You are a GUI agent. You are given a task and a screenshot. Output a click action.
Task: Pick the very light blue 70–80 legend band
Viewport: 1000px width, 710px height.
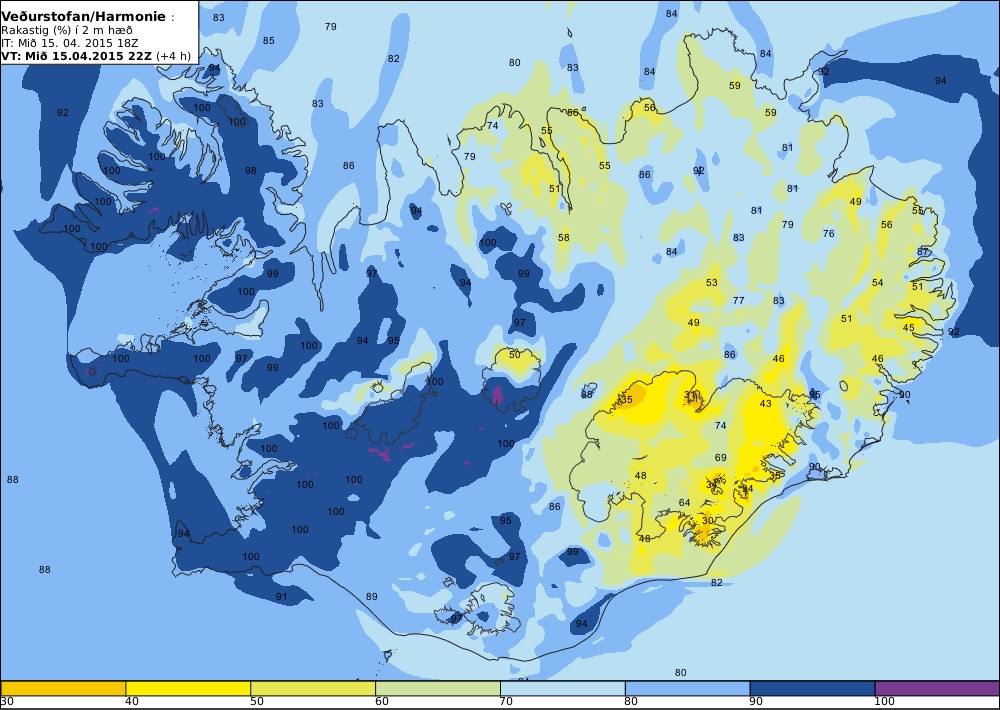(x=562, y=688)
